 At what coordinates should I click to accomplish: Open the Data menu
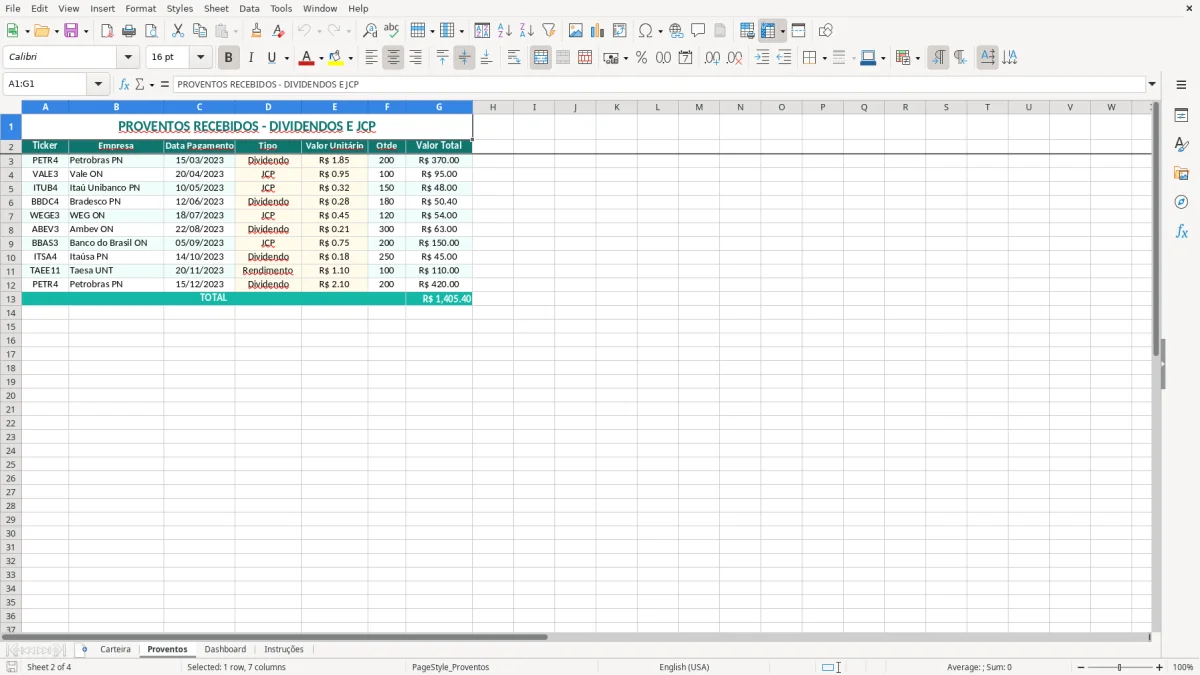click(249, 8)
